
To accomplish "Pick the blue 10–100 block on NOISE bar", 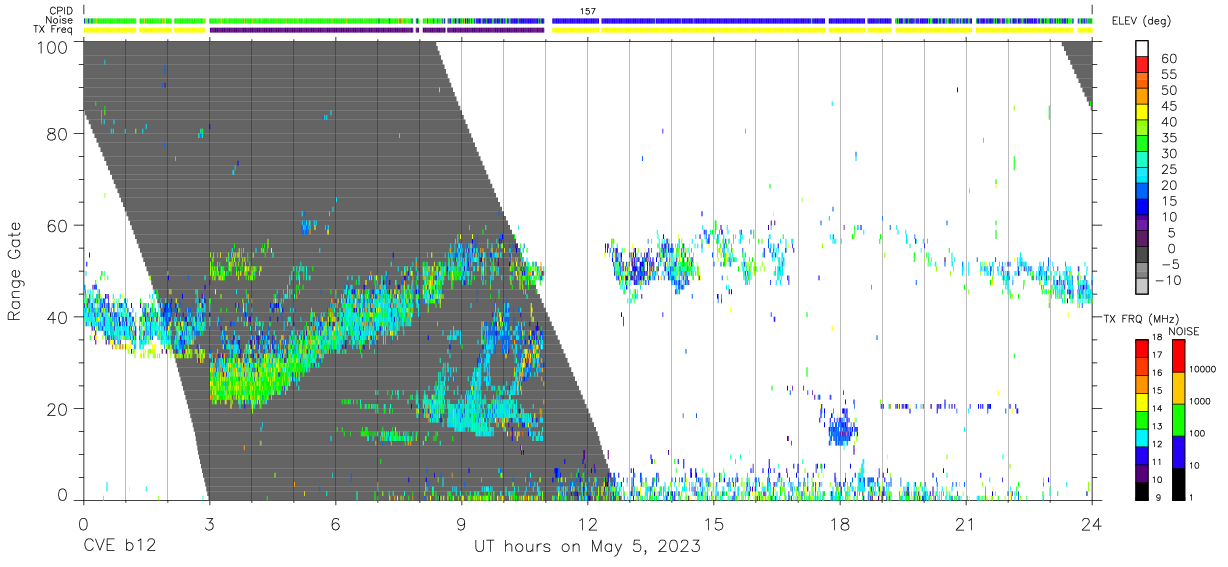I will click(1178, 450).
